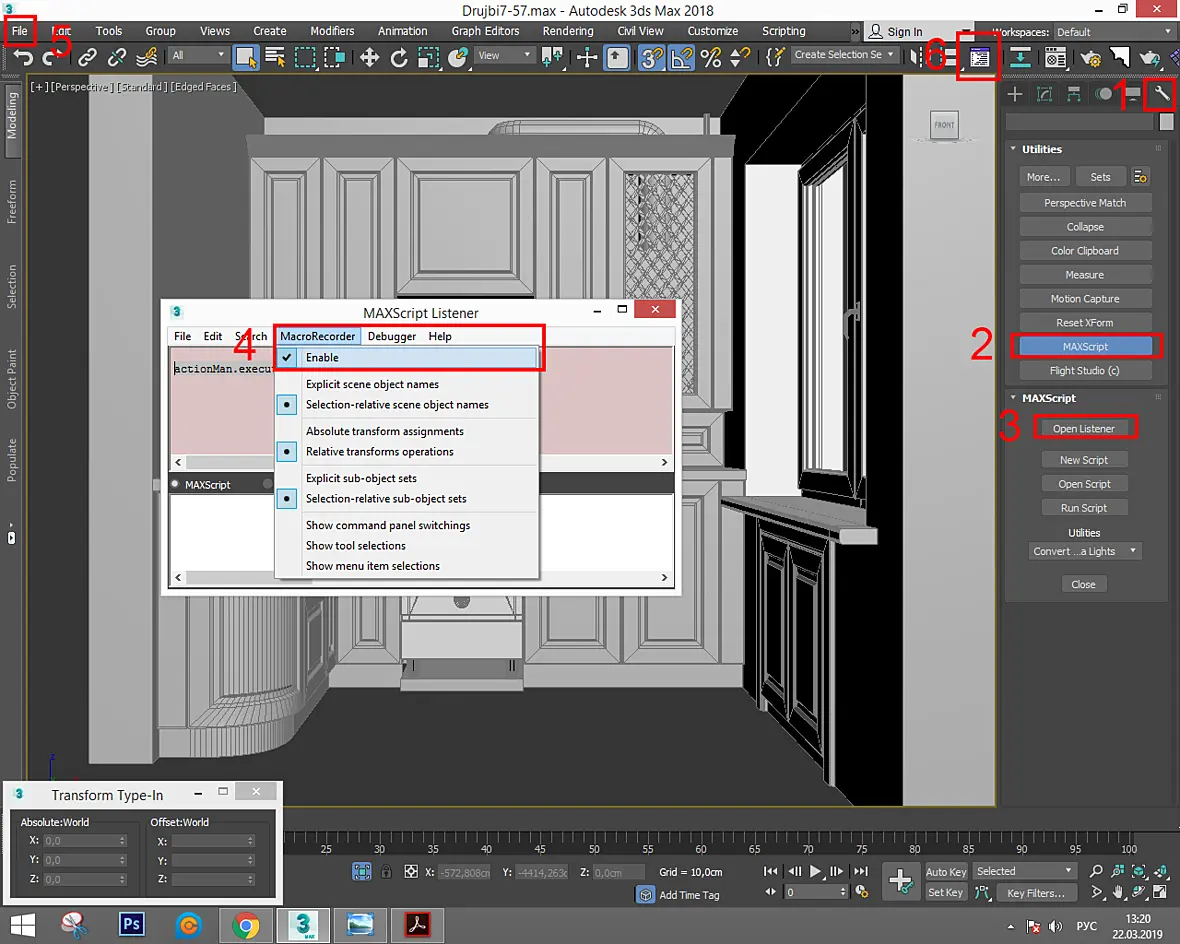
Task: Play the animation
Action: (815, 871)
